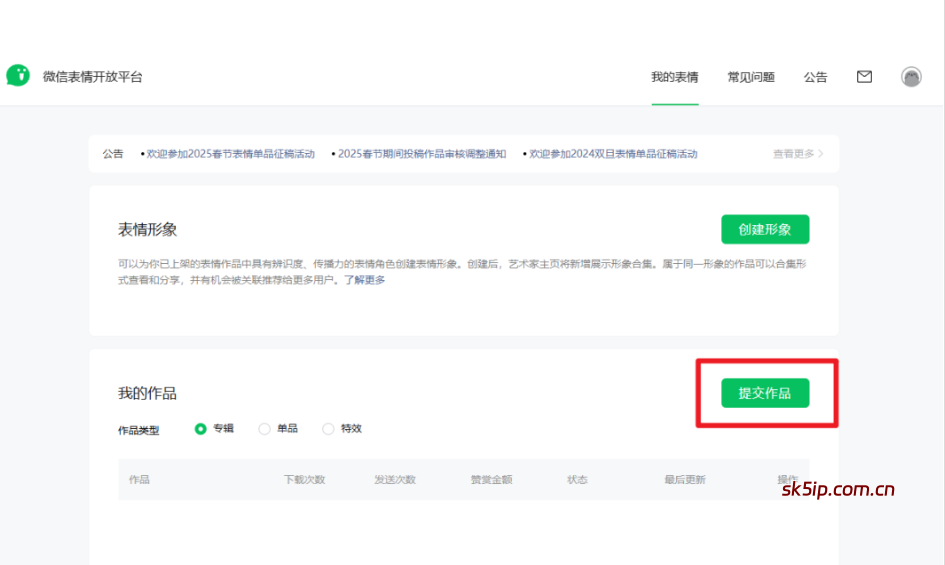Open 2025春节期间投稿作品审核调整通知 announcement
Viewport: 945px width, 565px height.
(x=422, y=154)
